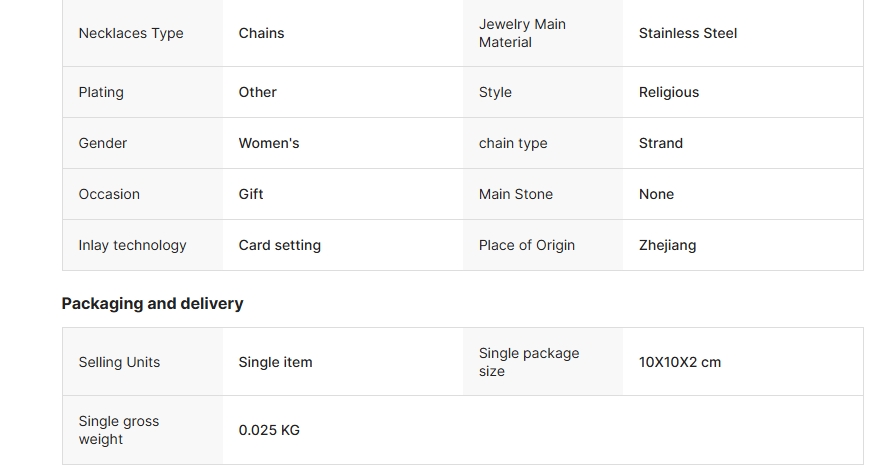The height and width of the screenshot is (475, 880).
Task: Select the Chains value text
Action: click(261, 33)
